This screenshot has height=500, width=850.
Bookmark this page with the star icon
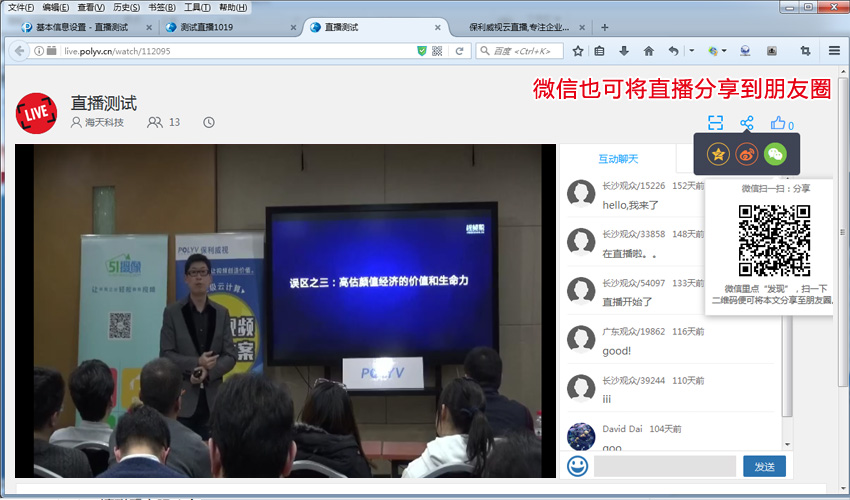578,51
